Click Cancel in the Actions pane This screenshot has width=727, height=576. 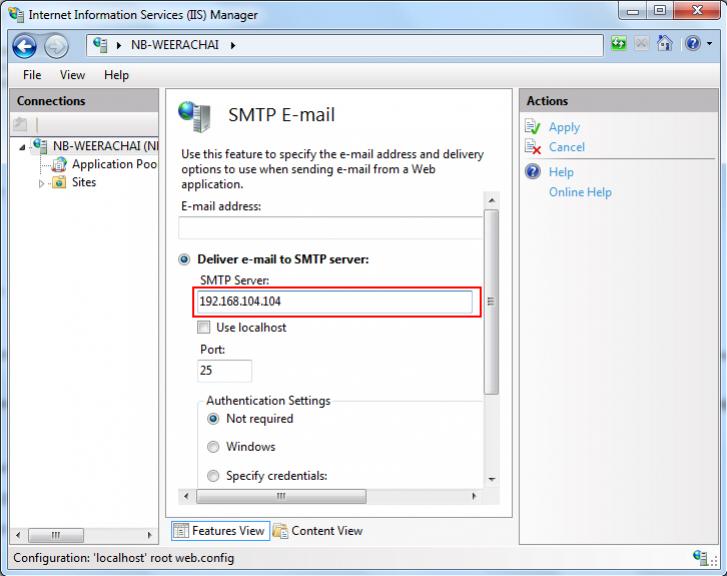click(567, 147)
